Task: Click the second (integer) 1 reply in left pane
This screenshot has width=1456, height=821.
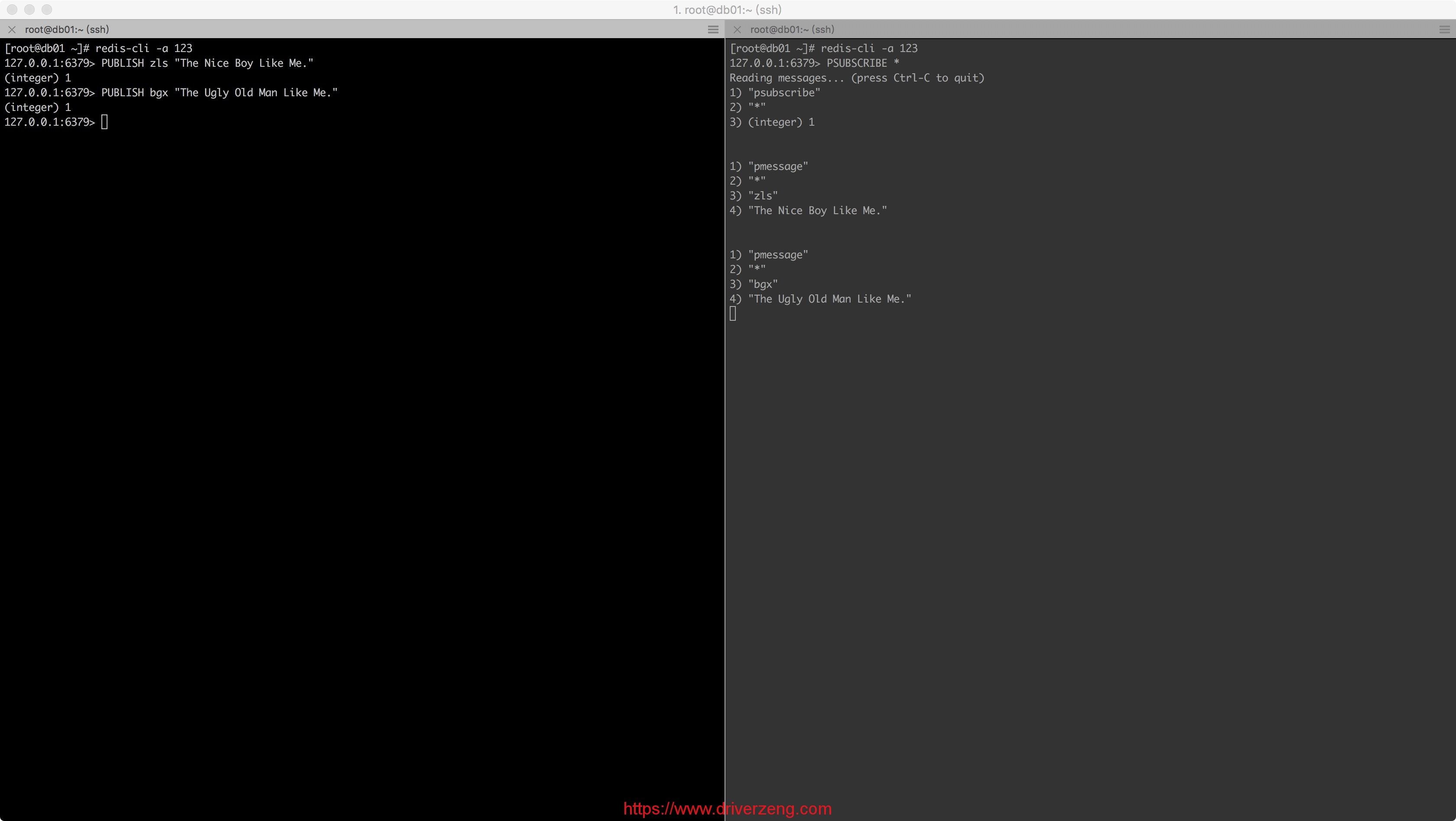Action: point(37,108)
